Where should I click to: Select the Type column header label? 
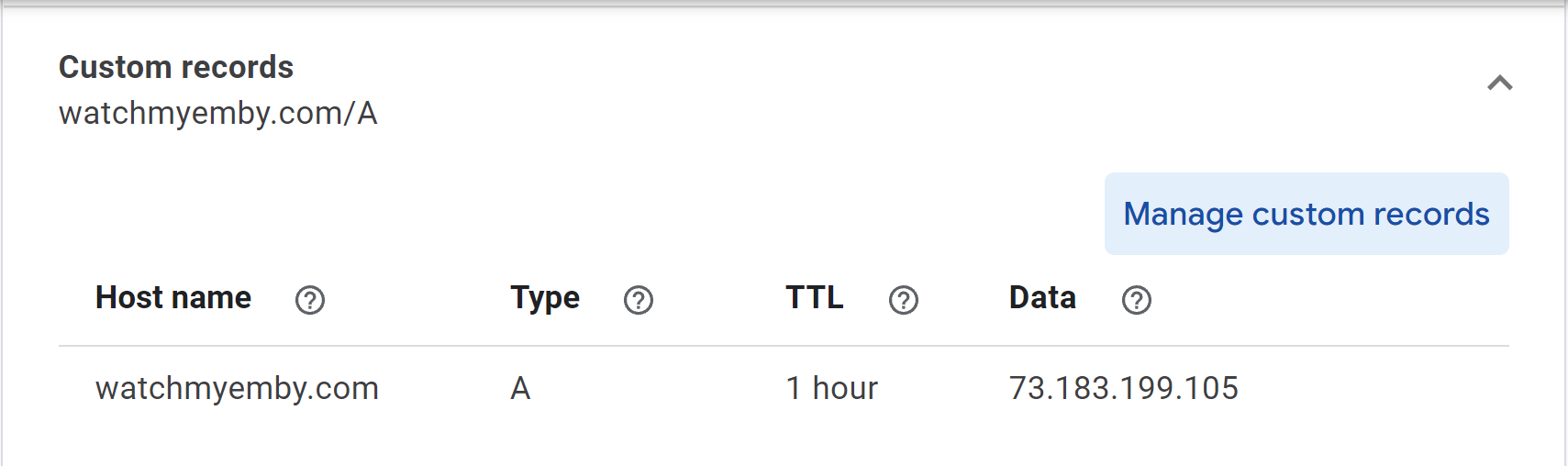[x=545, y=298]
